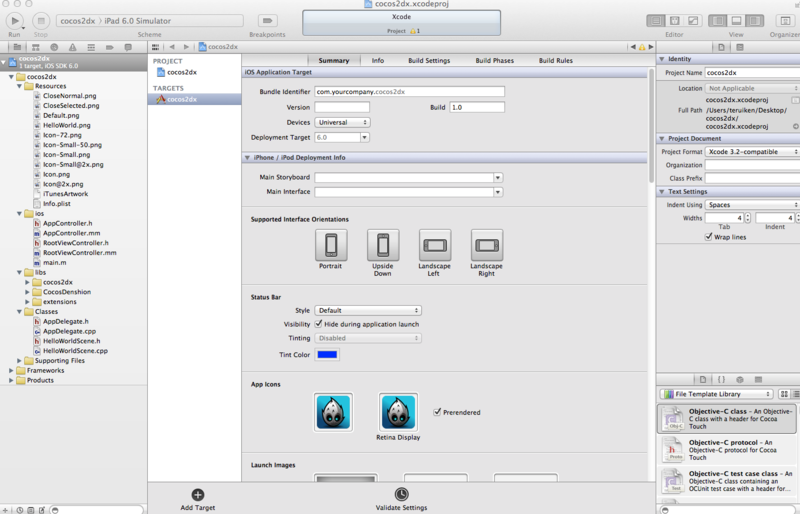
Task: Toggle the Utilities pane view button
Action: coord(755,21)
